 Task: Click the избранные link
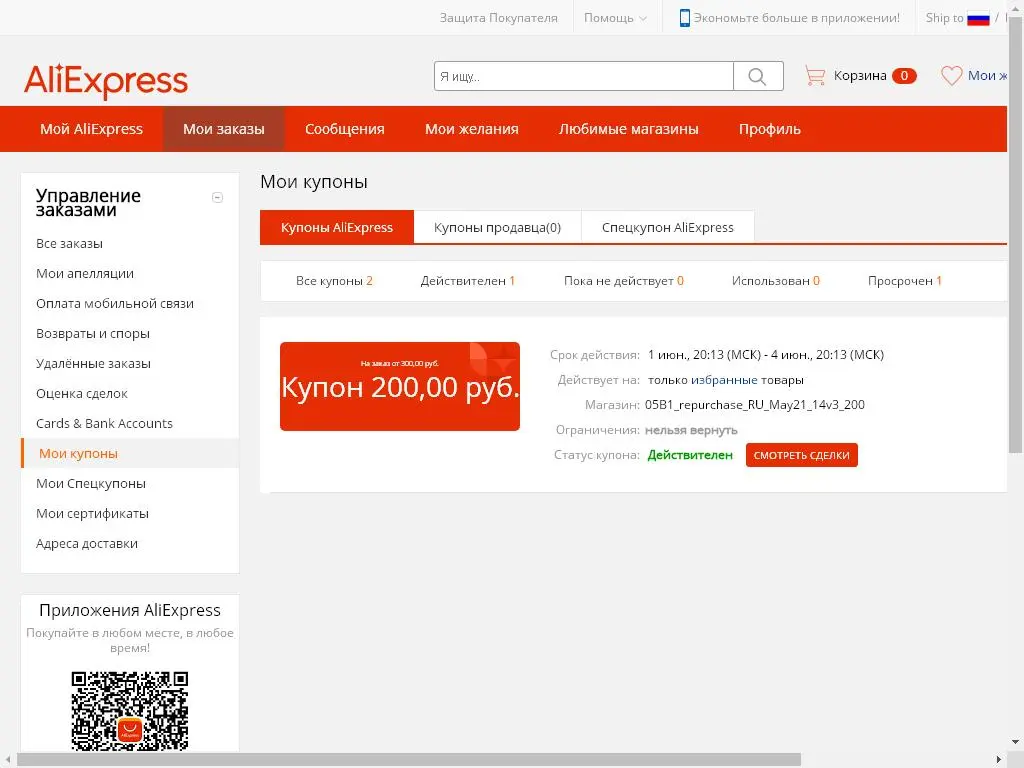pos(724,380)
